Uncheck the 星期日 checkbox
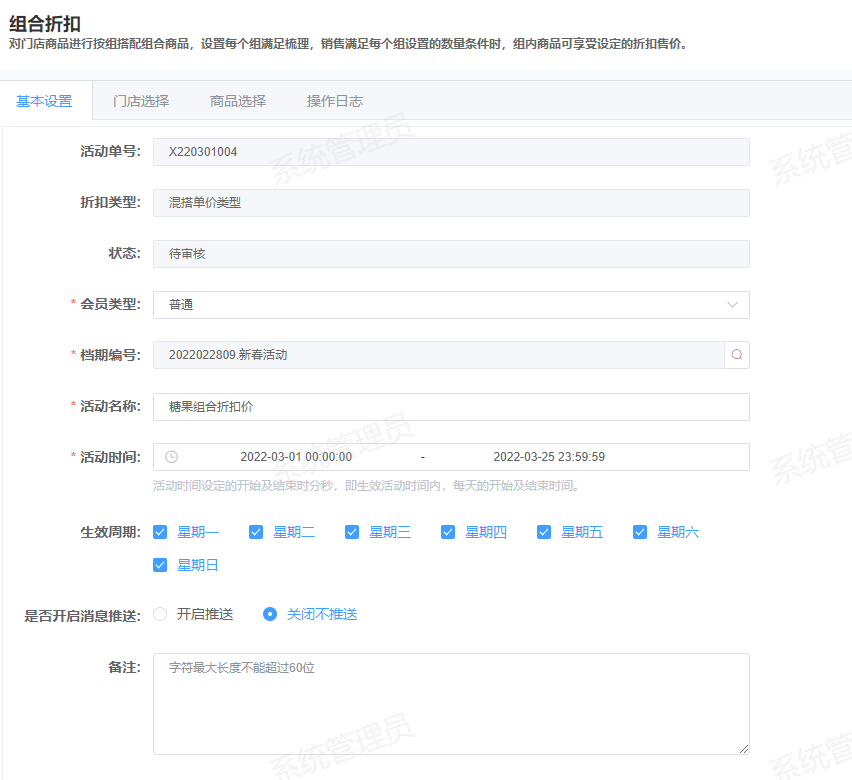This screenshot has height=780, width=852. (x=160, y=565)
